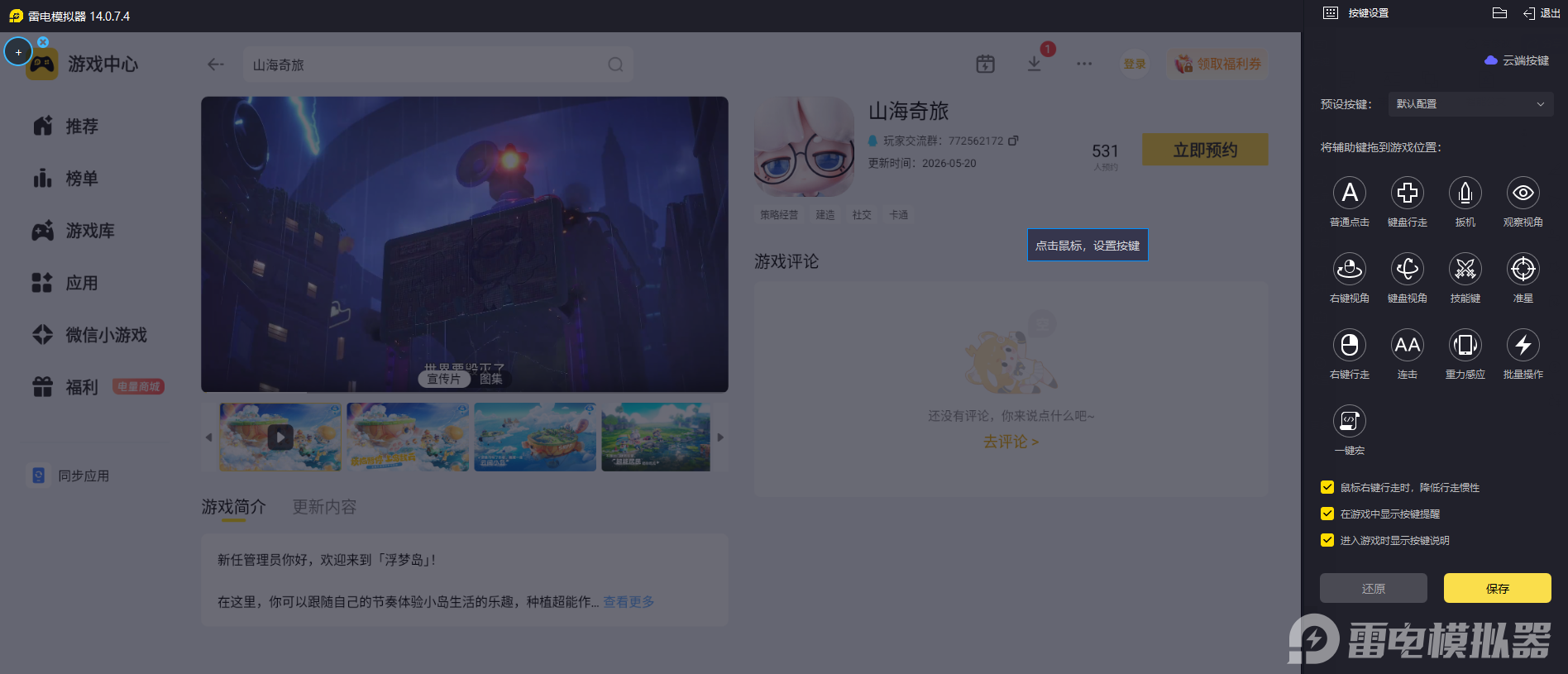
Task: Select the 图集 media tab
Action: 491,379
